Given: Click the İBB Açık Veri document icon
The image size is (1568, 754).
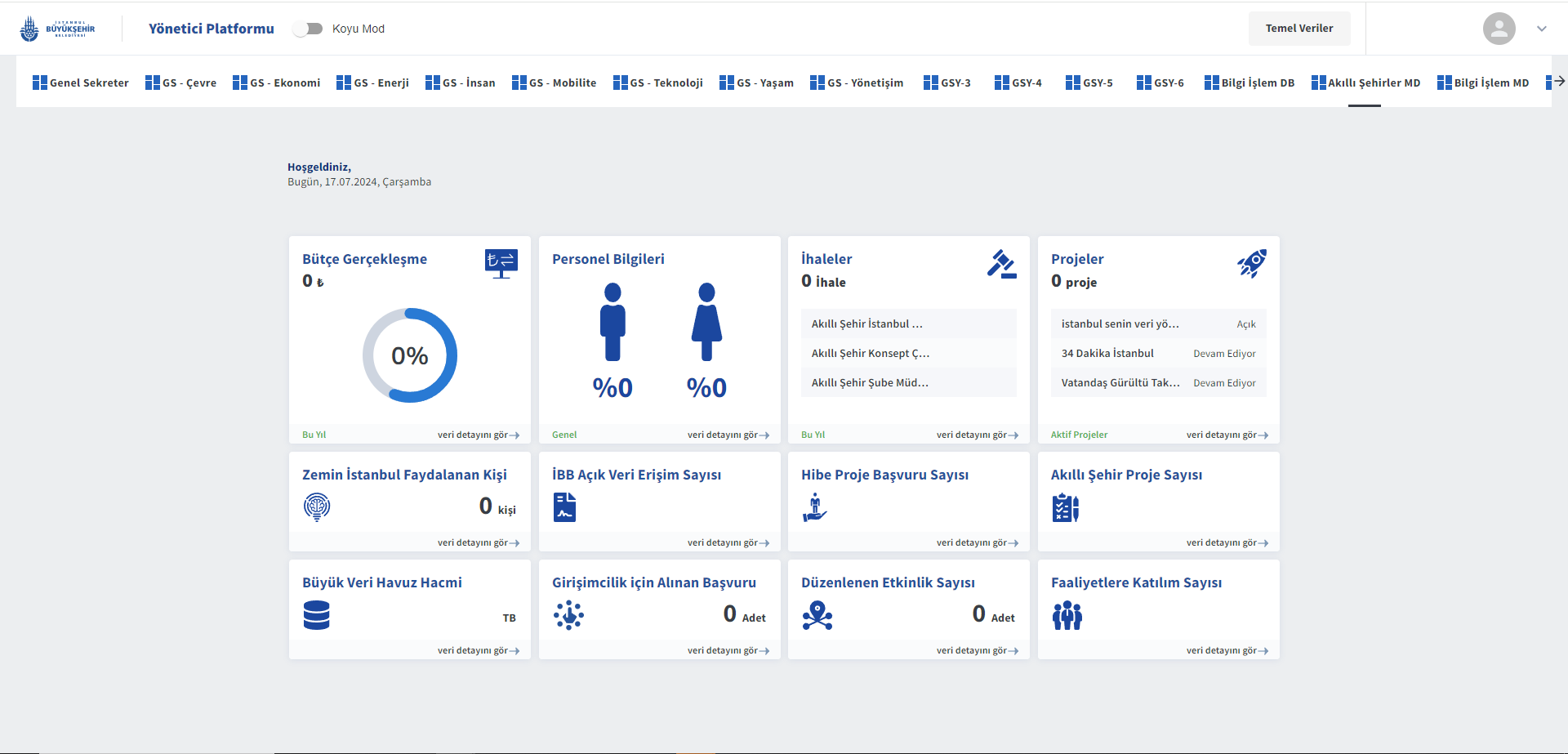Looking at the screenshot, I should click(x=564, y=507).
